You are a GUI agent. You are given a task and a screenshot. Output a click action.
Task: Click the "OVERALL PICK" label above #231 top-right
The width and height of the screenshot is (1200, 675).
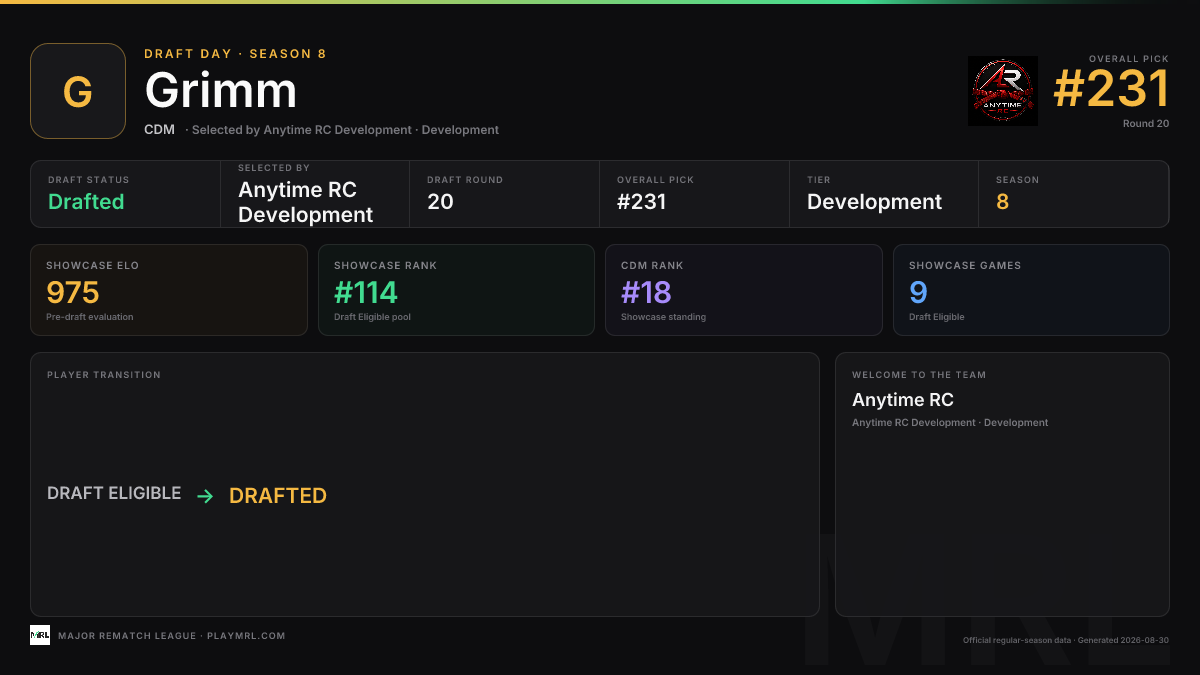coord(1129,60)
